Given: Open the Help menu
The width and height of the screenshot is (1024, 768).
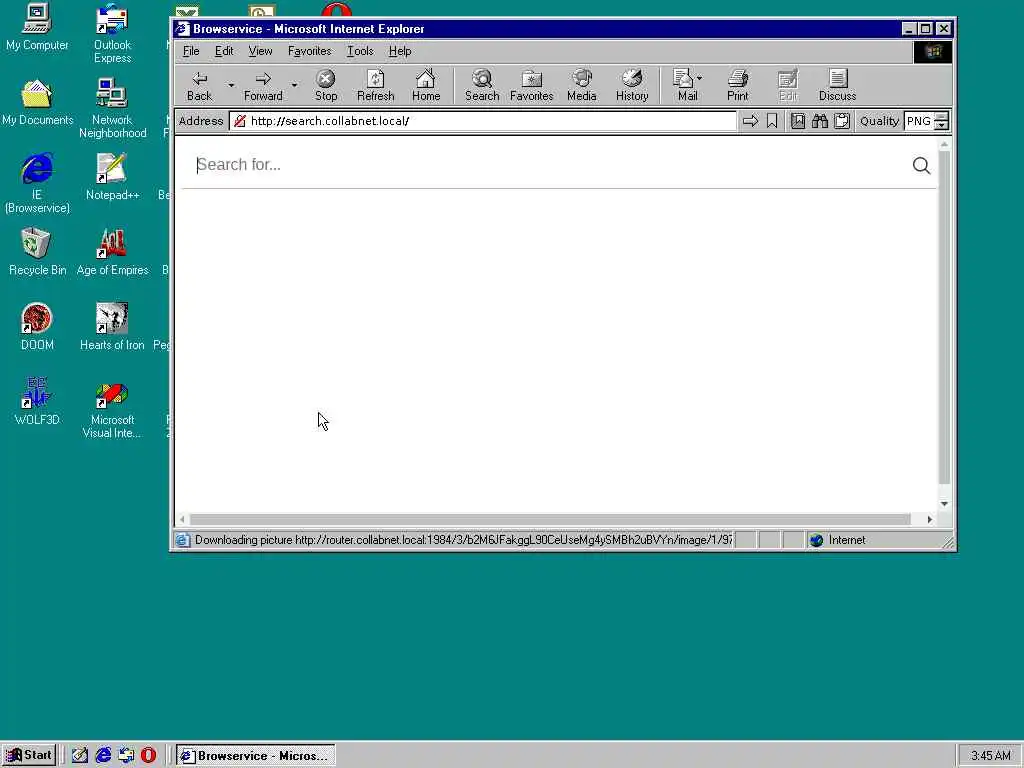Looking at the screenshot, I should pos(400,51).
